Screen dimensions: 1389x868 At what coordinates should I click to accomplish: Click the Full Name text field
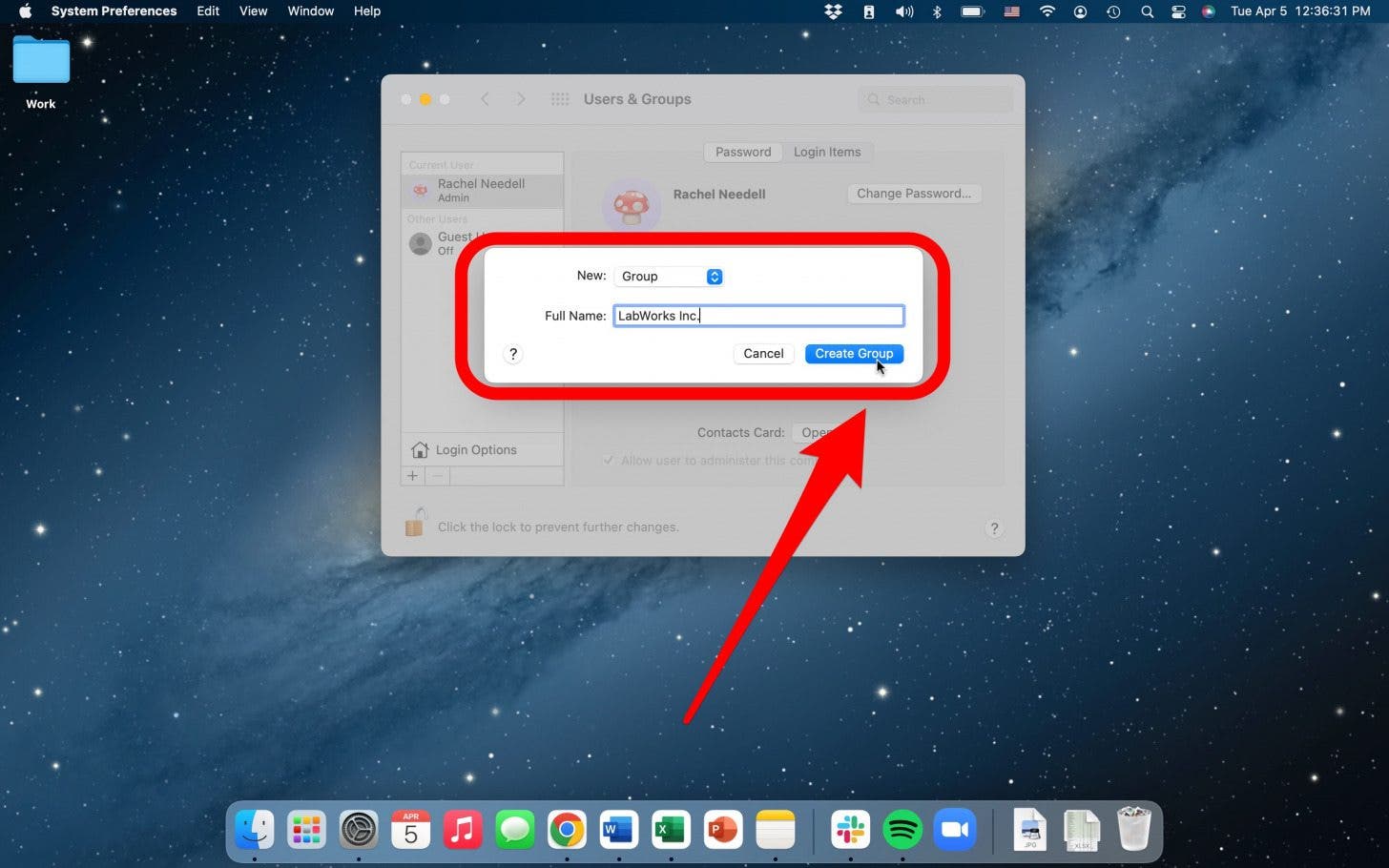758,316
